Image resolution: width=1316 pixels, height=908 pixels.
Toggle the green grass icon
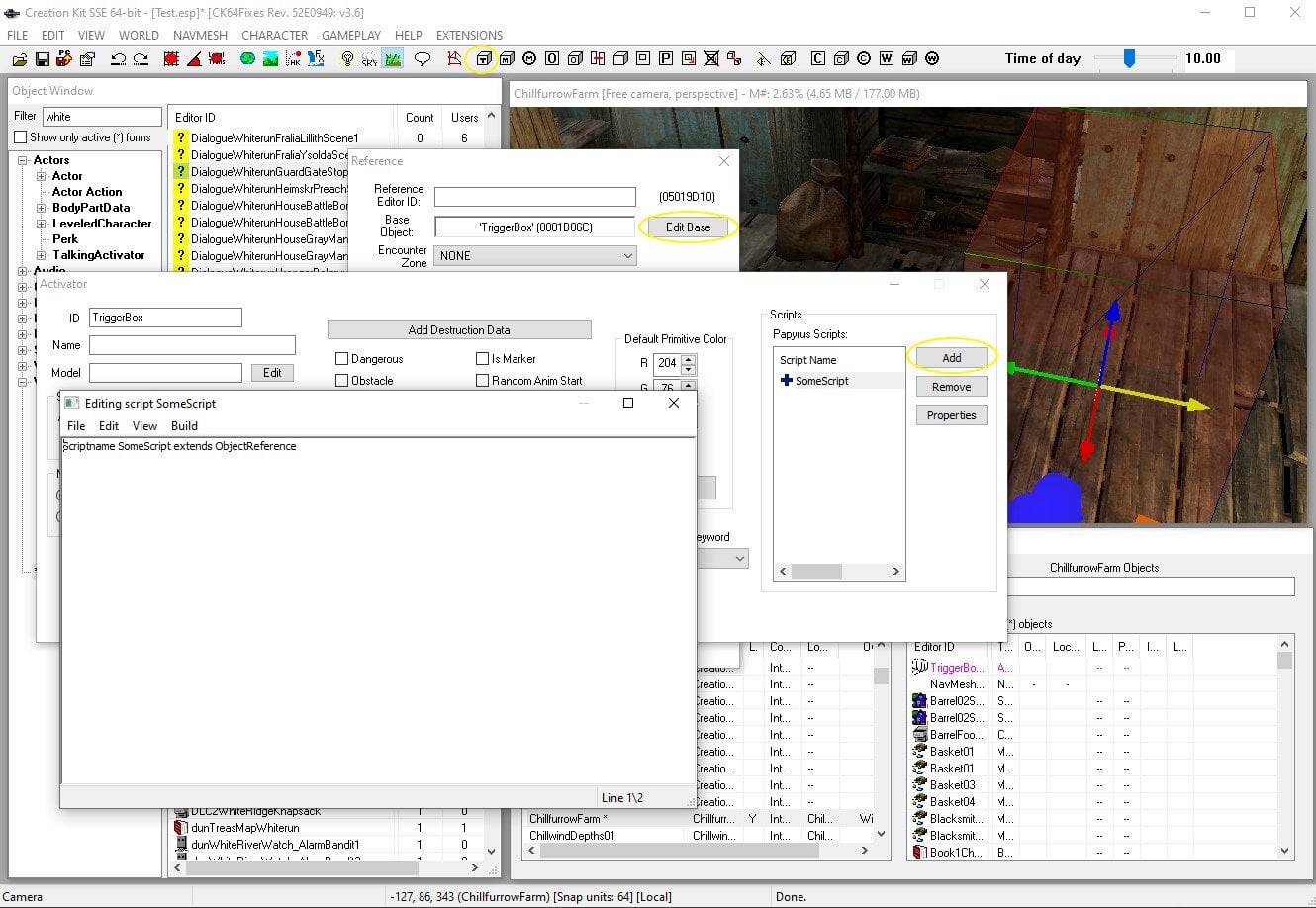pyautogui.click(x=393, y=59)
